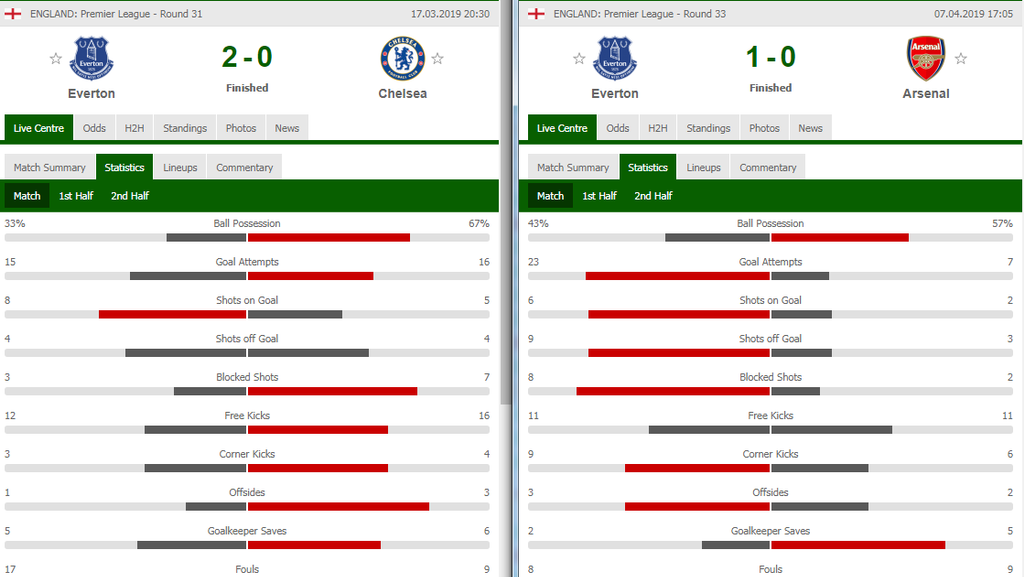
Task: Click the Arsenal club crest
Action: click(x=925, y=58)
